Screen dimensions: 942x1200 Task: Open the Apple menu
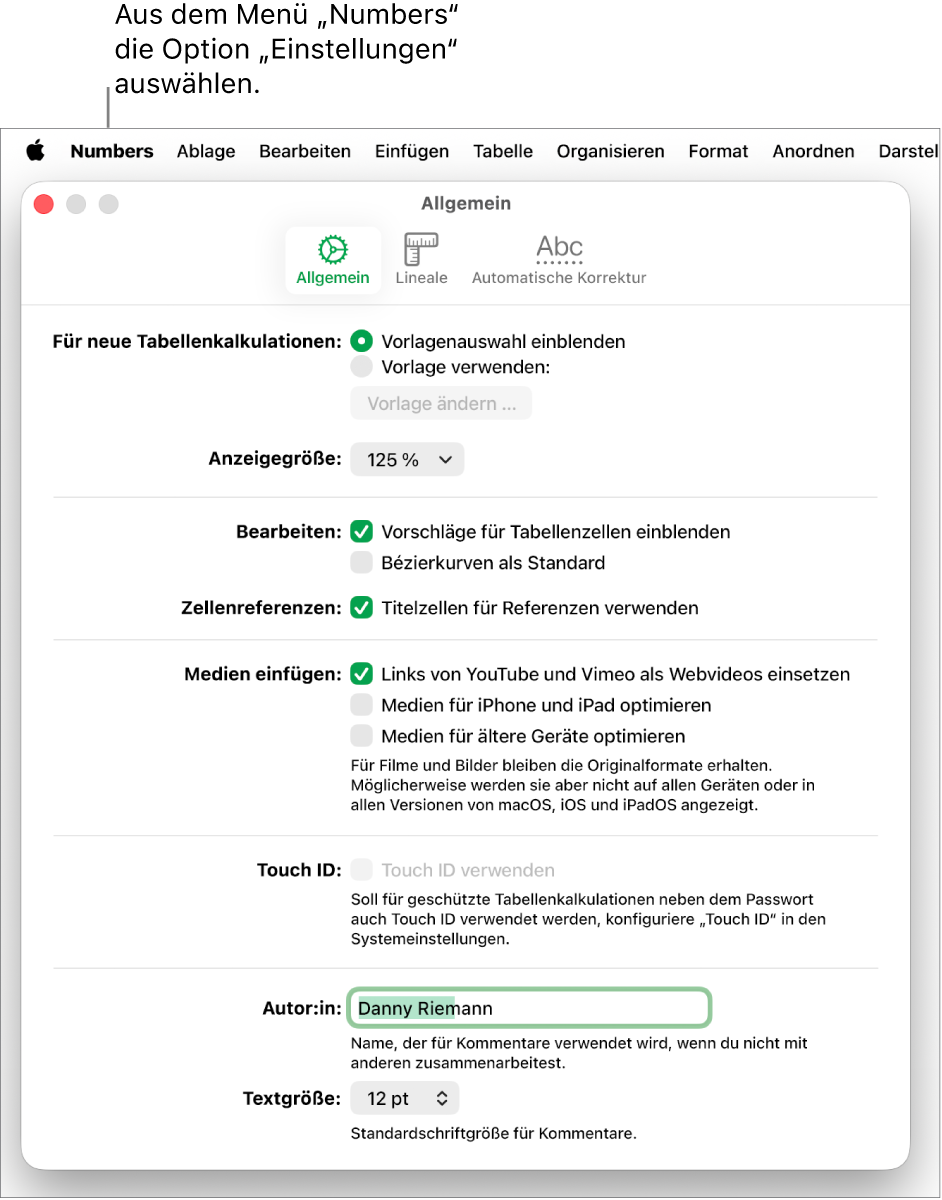36,151
